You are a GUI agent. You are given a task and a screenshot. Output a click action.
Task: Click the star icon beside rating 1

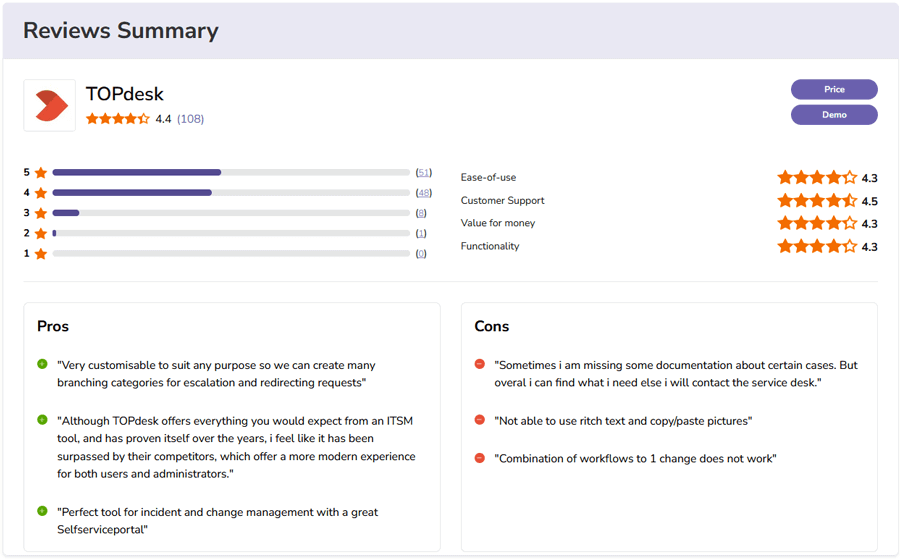pos(41,254)
